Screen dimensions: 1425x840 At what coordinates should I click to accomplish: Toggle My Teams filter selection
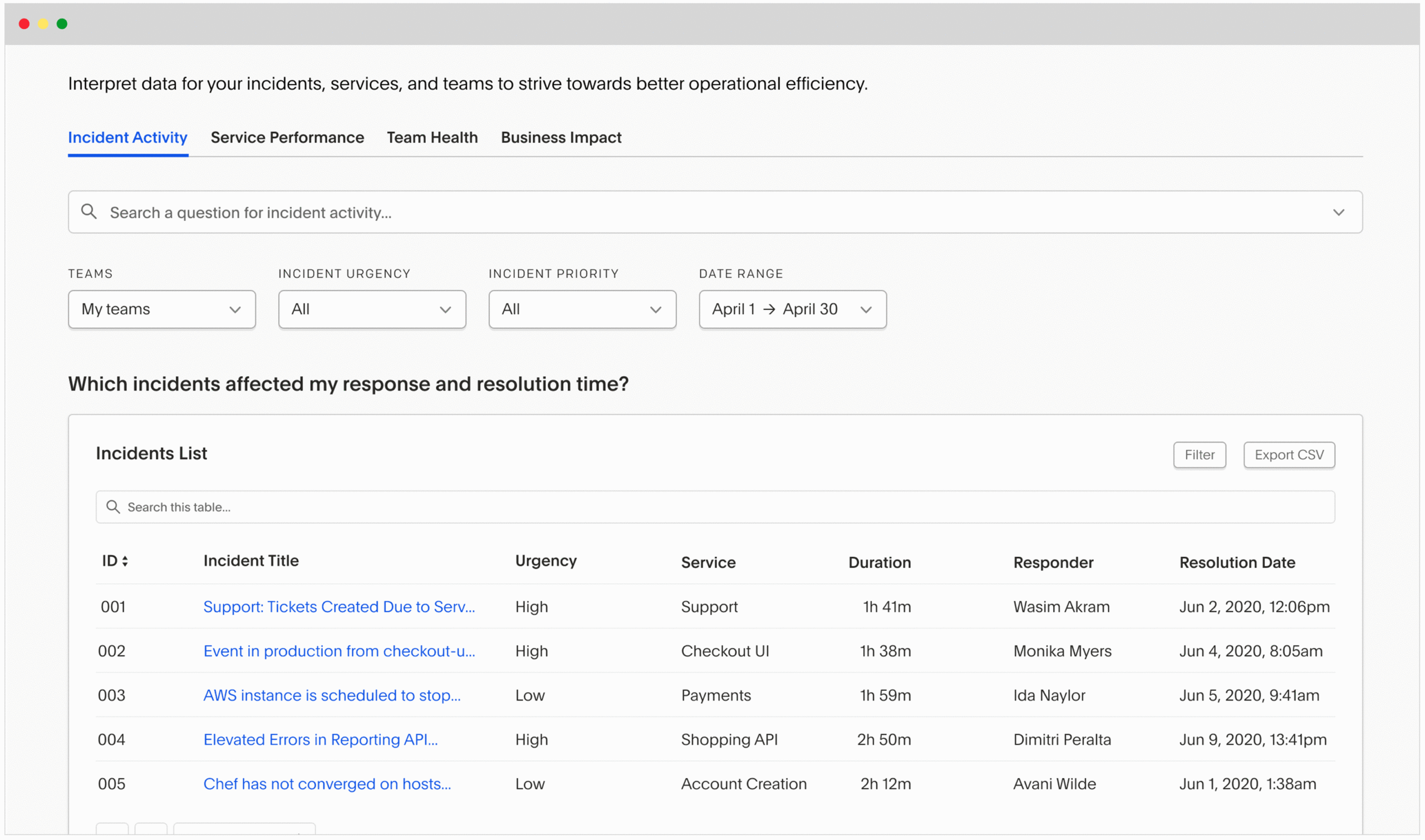tap(159, 308)
